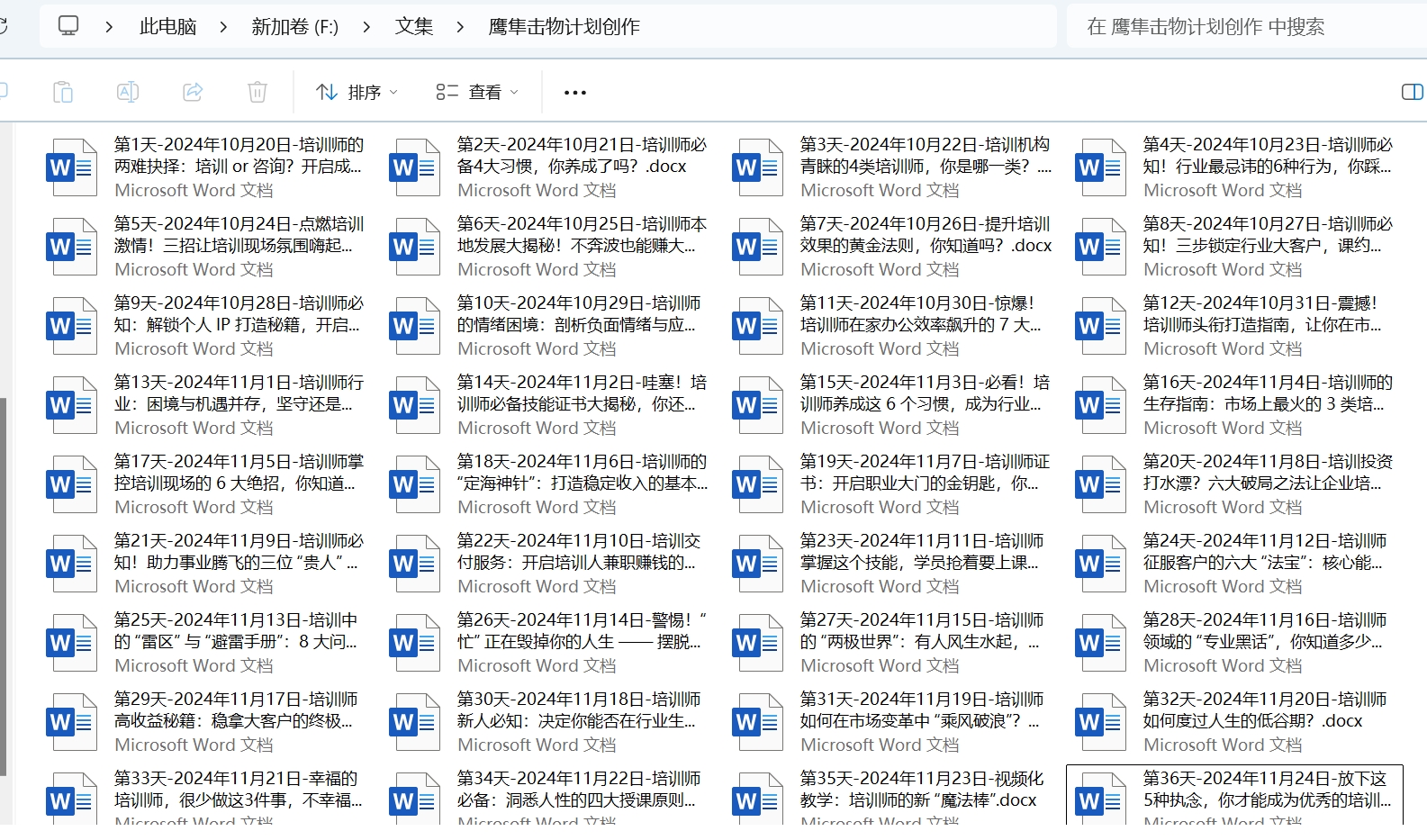Select file name 第29天-2024年11月17日-培训师高收益秘籍
Screen dimensions: 1427x840
(236, 710)
